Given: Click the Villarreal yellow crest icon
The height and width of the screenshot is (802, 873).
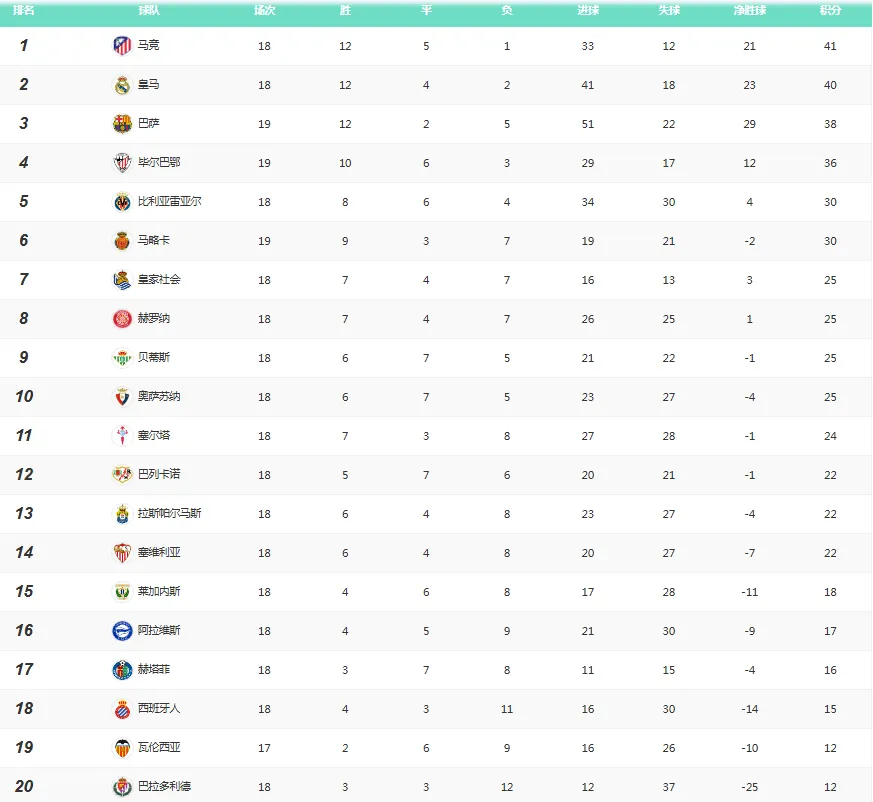Looking at the screenshot, I should coord(122,202).
